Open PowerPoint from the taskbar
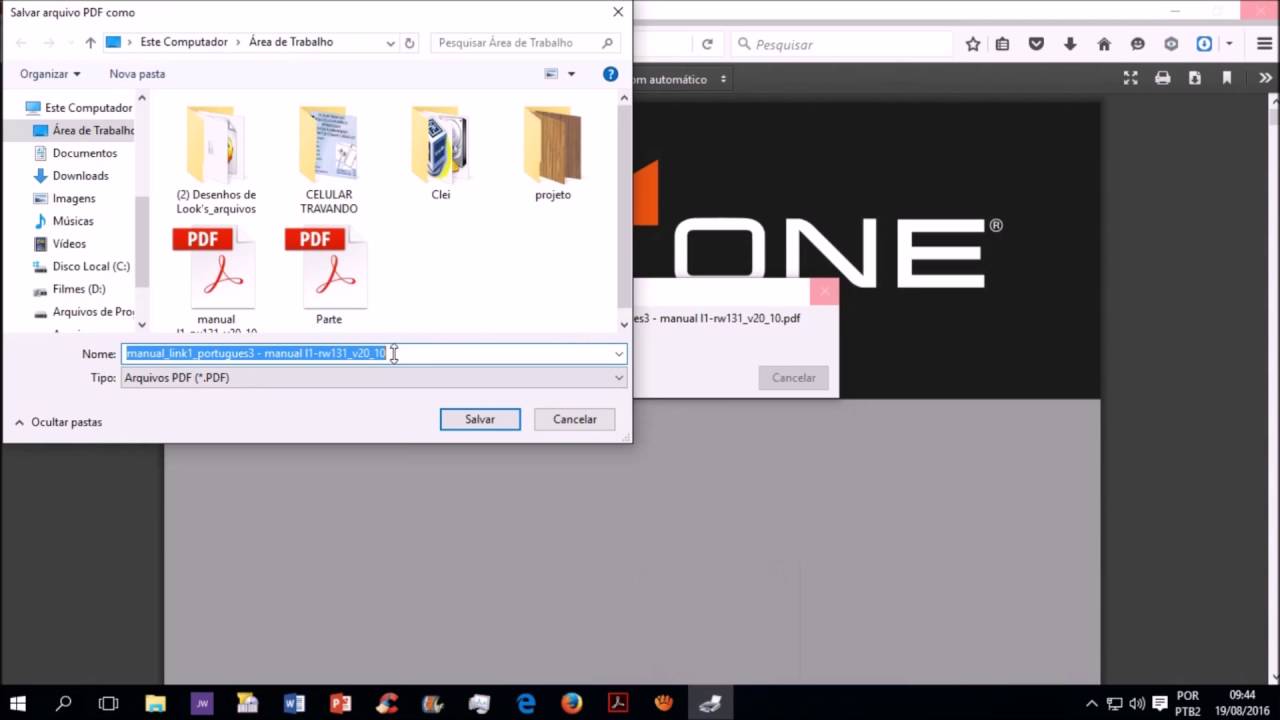 click(x=340, y=703)
